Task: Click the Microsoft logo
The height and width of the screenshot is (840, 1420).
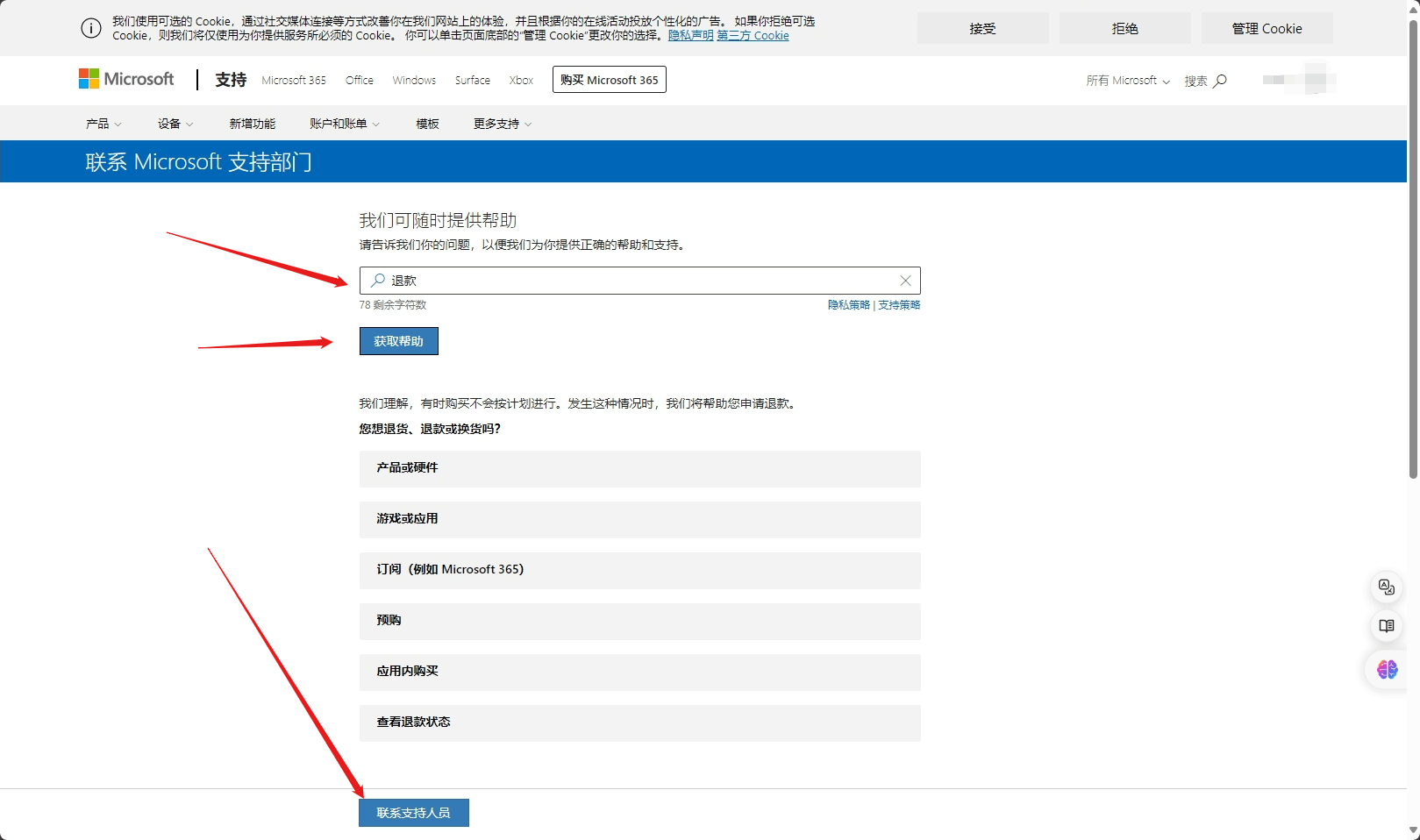Action: click(x=126, y=80)
